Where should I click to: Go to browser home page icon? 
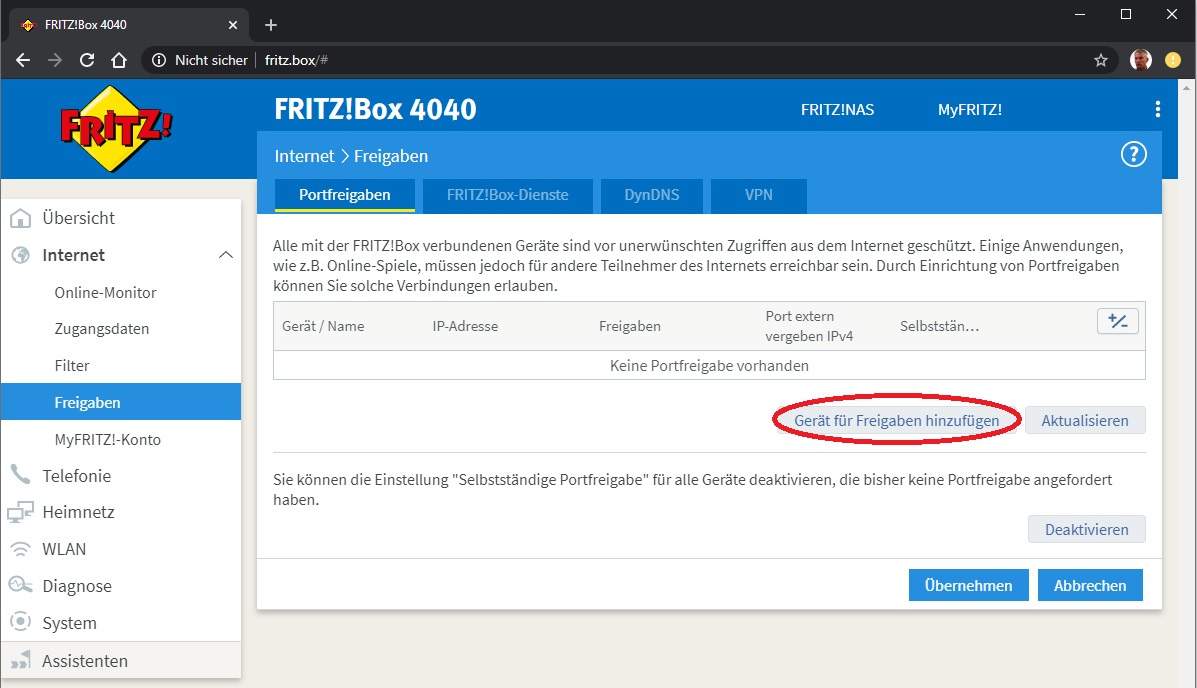click(x=119, y=60)
